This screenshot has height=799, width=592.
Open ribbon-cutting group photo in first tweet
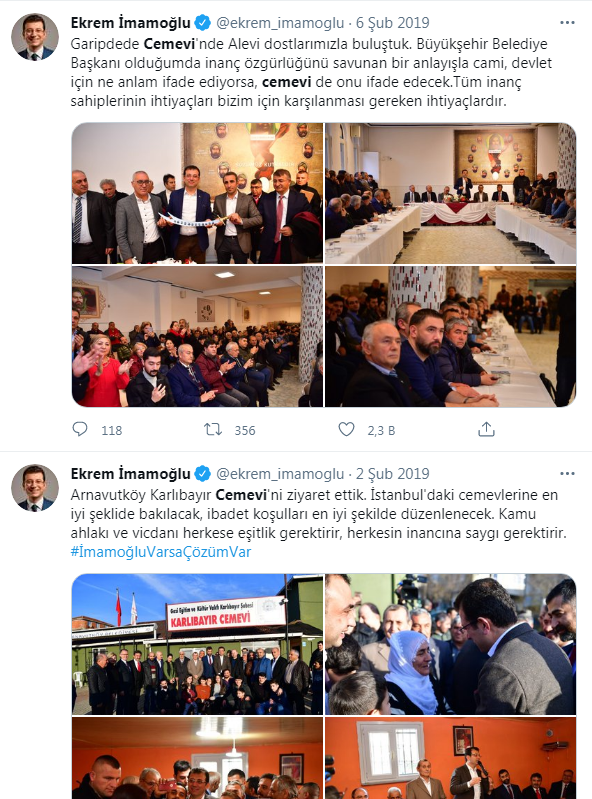pyautogui.click(x=197, y=193)
